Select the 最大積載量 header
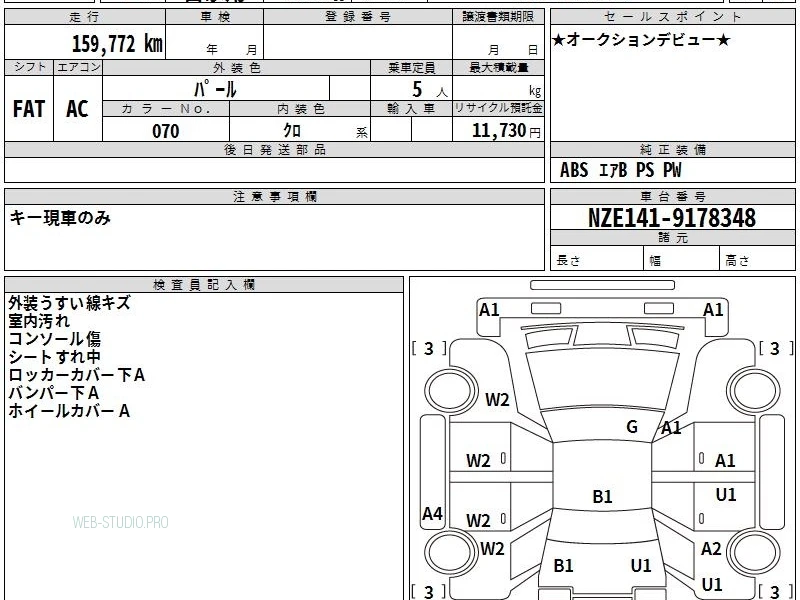 pyautogui.click(x=498, y=68)
